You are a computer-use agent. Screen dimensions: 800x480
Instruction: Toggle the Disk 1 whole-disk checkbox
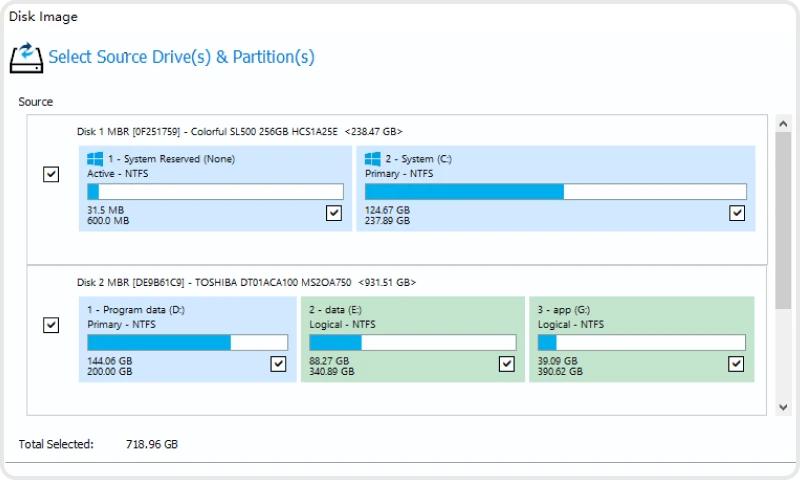(51, 174)
